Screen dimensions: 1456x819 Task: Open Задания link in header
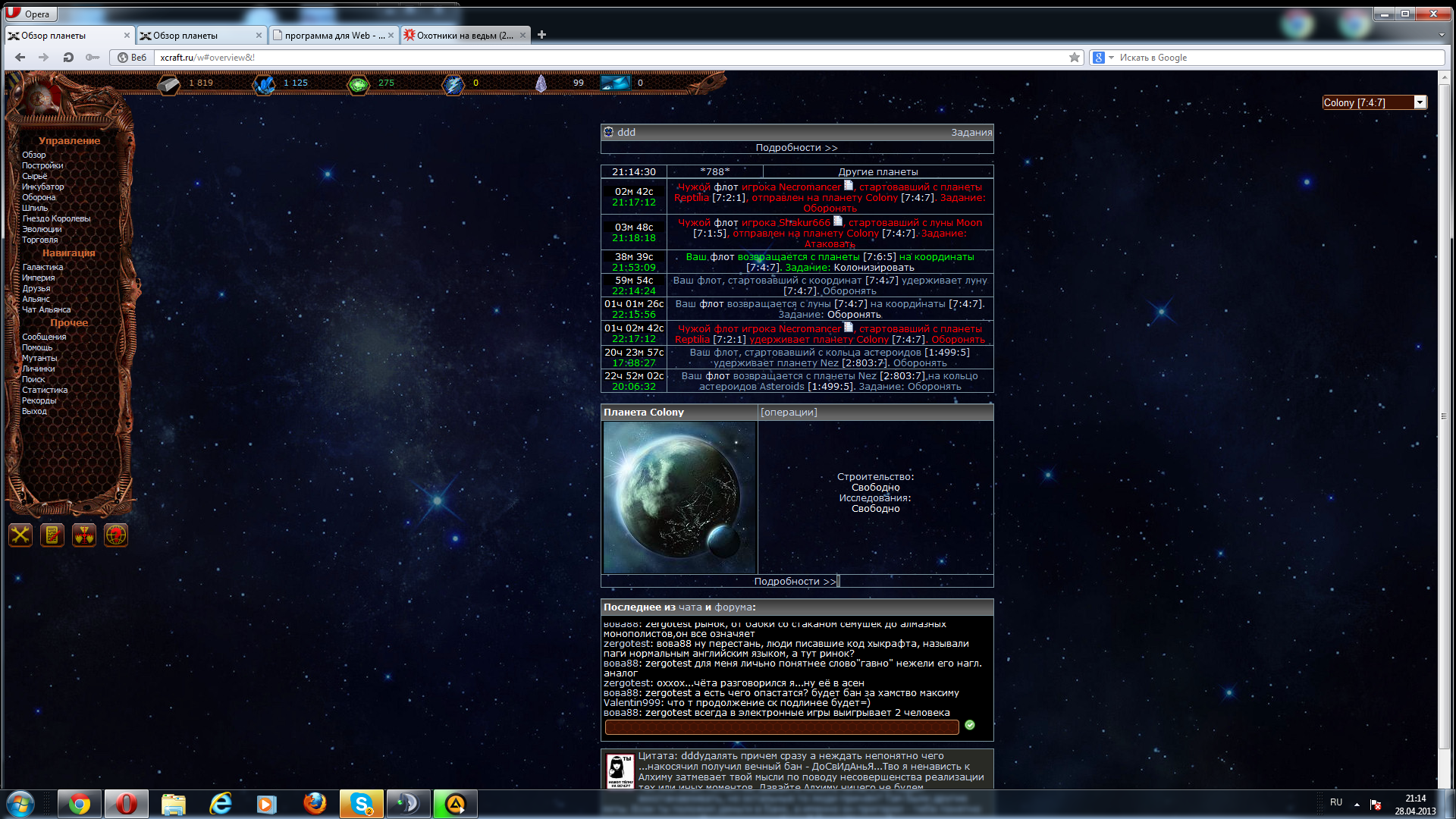[971, 132]
